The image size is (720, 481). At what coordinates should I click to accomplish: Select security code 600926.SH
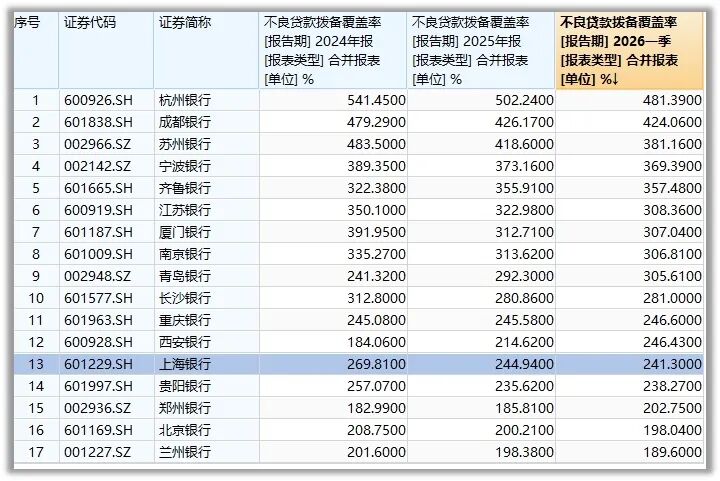(98, 100)
